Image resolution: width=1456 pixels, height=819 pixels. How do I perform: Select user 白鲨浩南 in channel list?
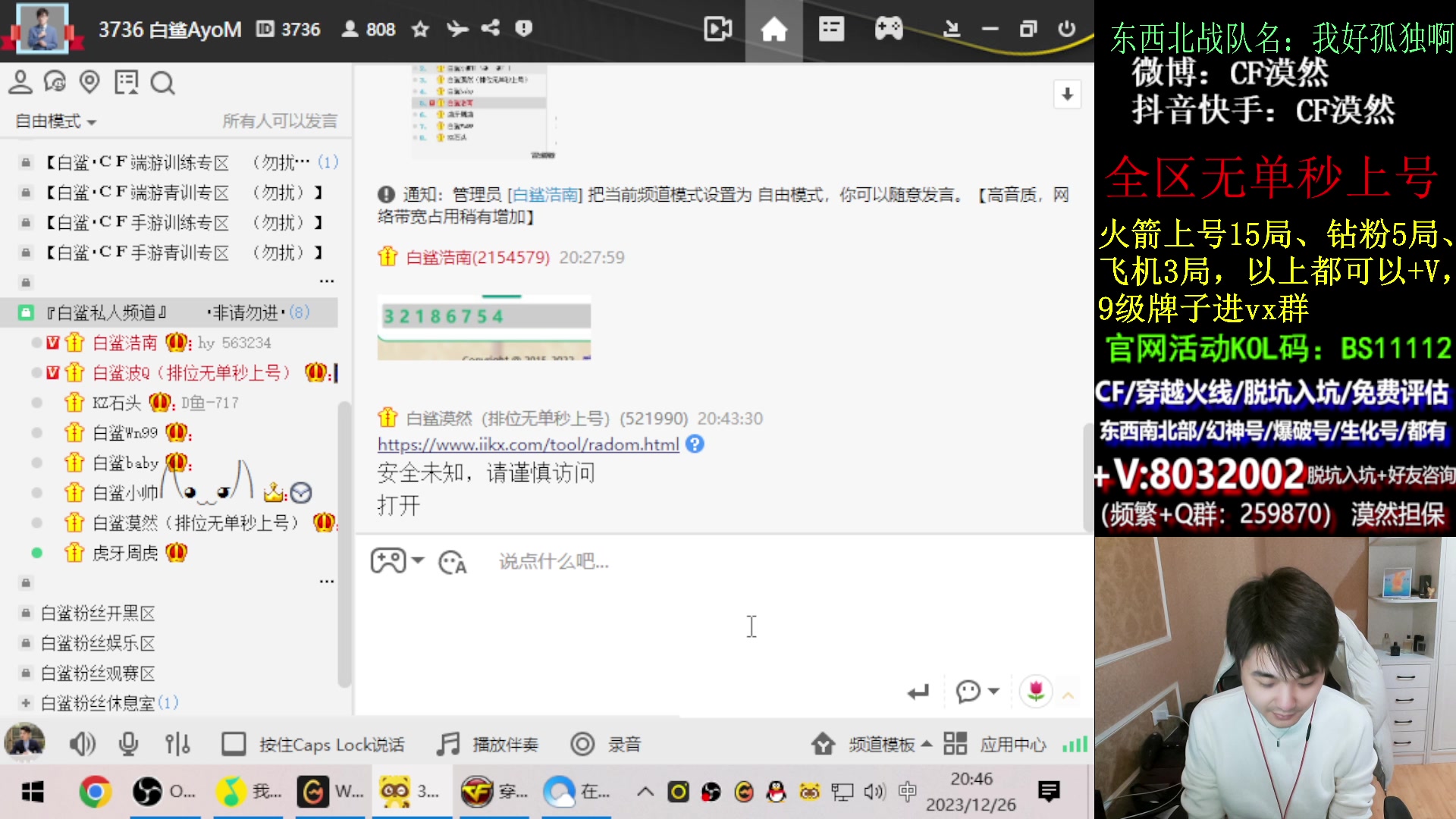pos(124,343)
